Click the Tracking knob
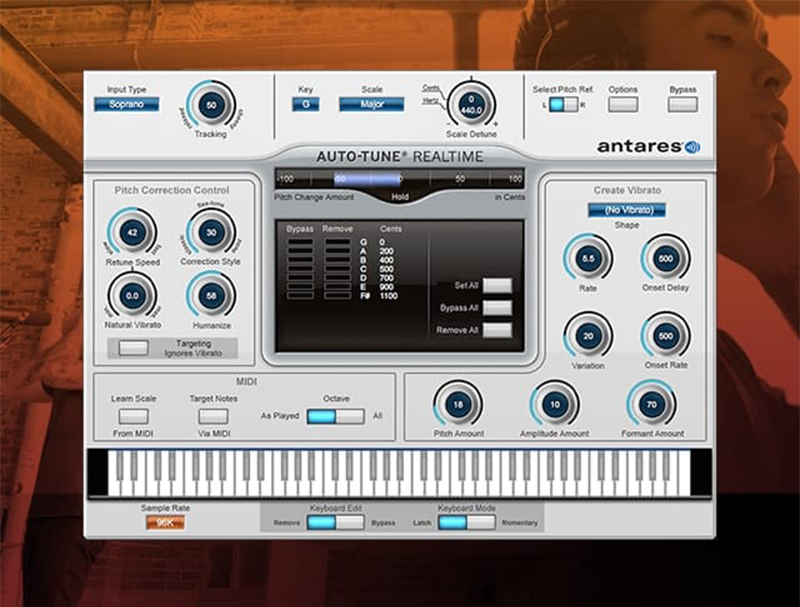The image size is (800, 607). coord(211,105)
